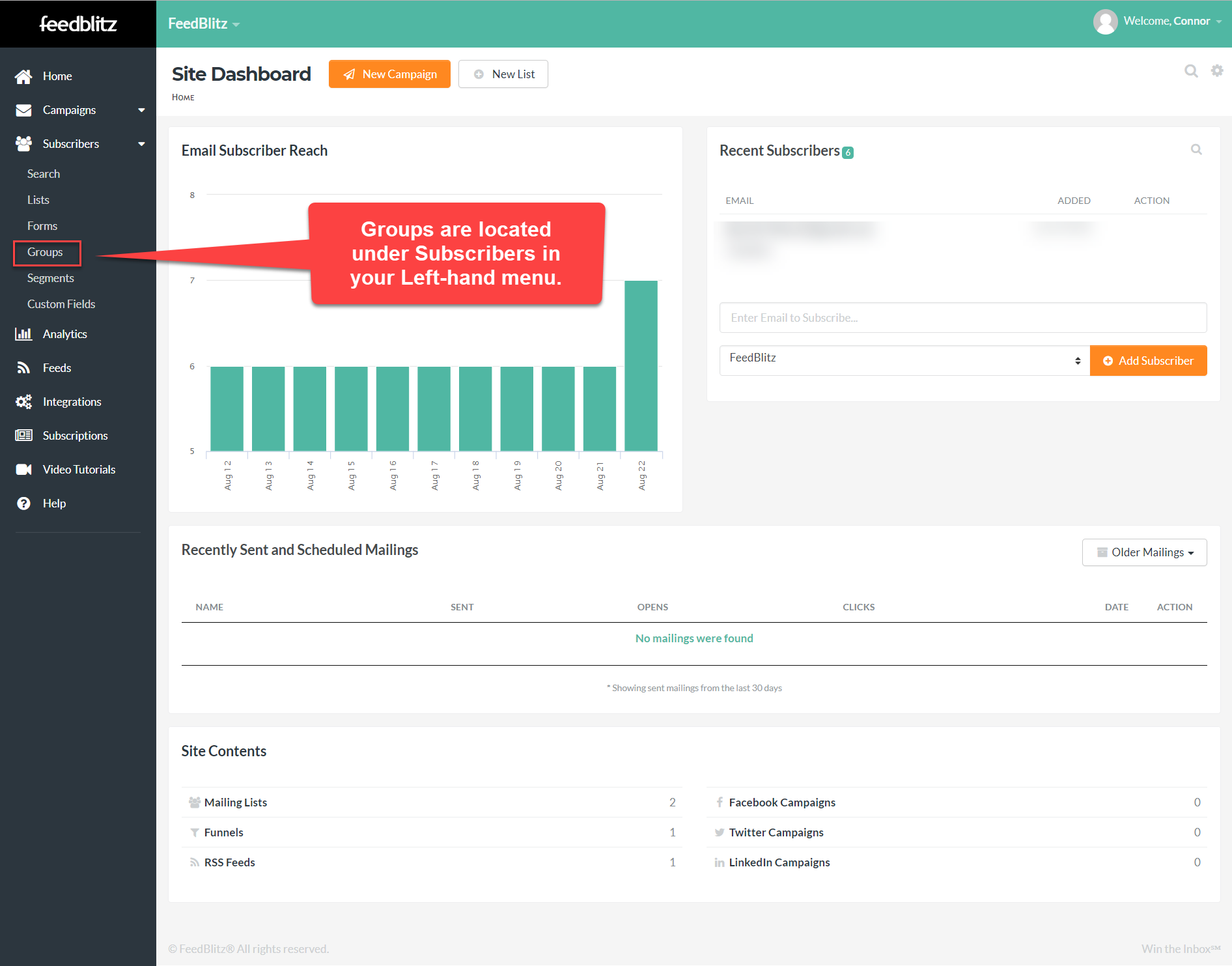Click the Enter Email to Subscribe field
The width and height of the screenshot is (1232, 966).
tap(962, 318)
